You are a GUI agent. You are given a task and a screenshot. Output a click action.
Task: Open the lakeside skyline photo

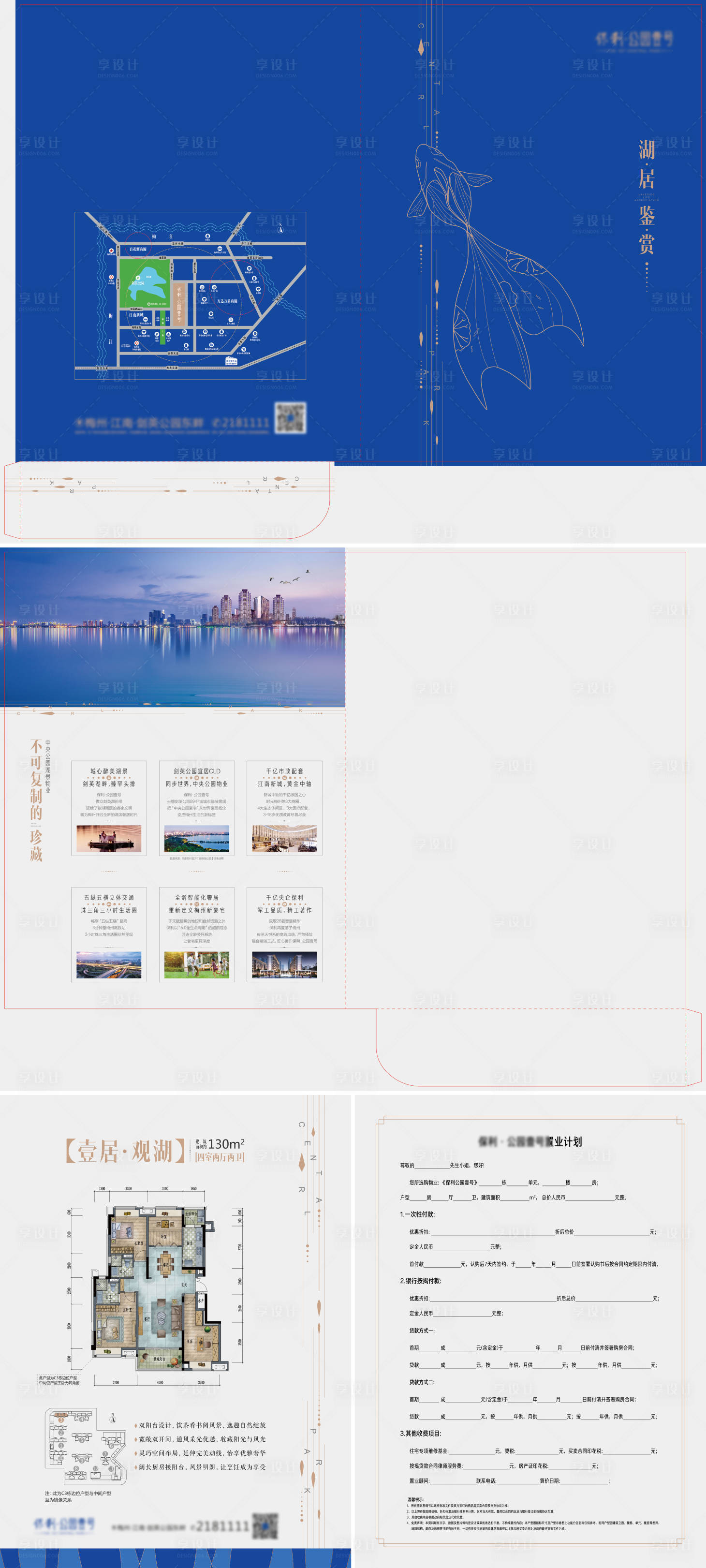pos(172,626)
